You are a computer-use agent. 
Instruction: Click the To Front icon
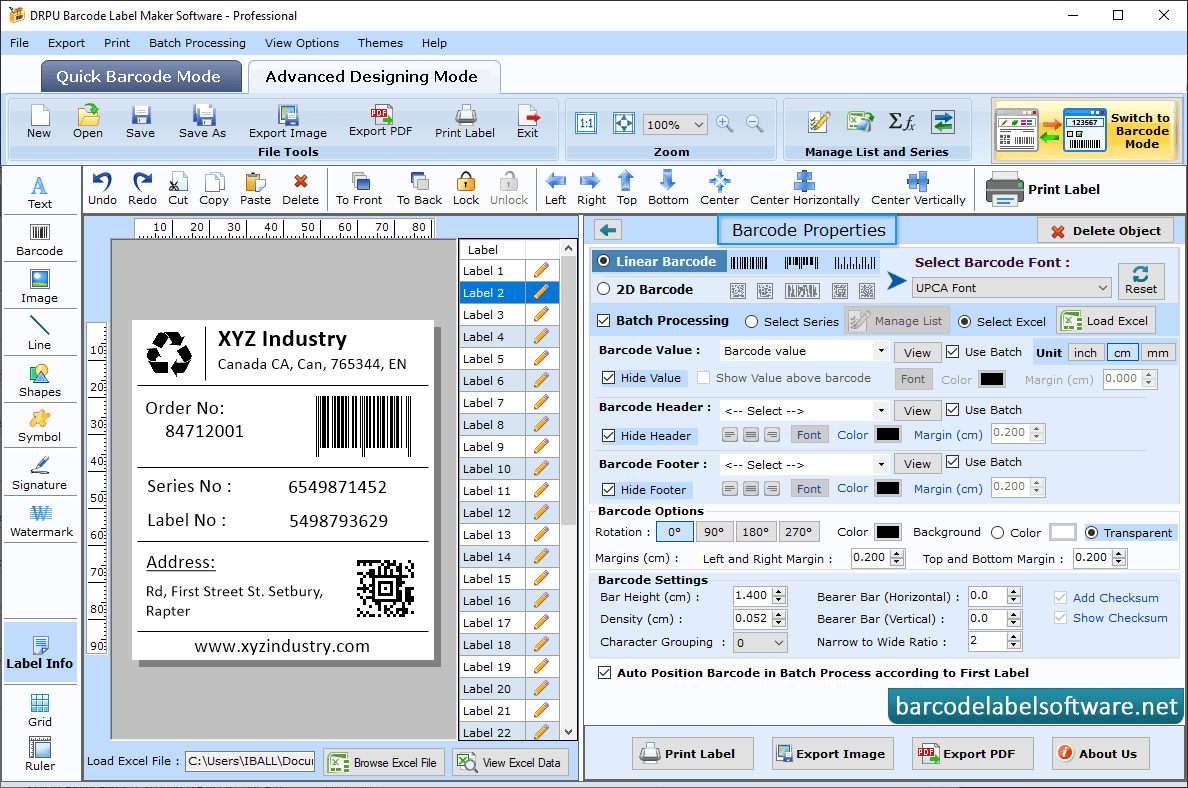[359, 189]
